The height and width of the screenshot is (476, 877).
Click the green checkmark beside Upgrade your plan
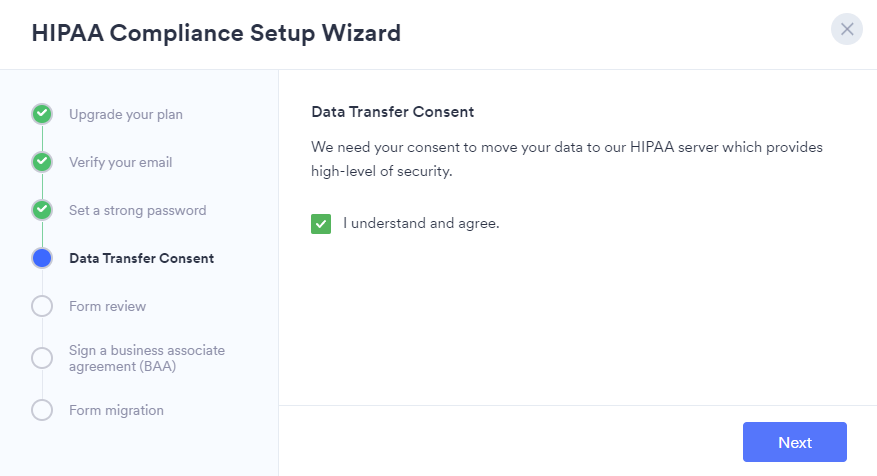42,114
